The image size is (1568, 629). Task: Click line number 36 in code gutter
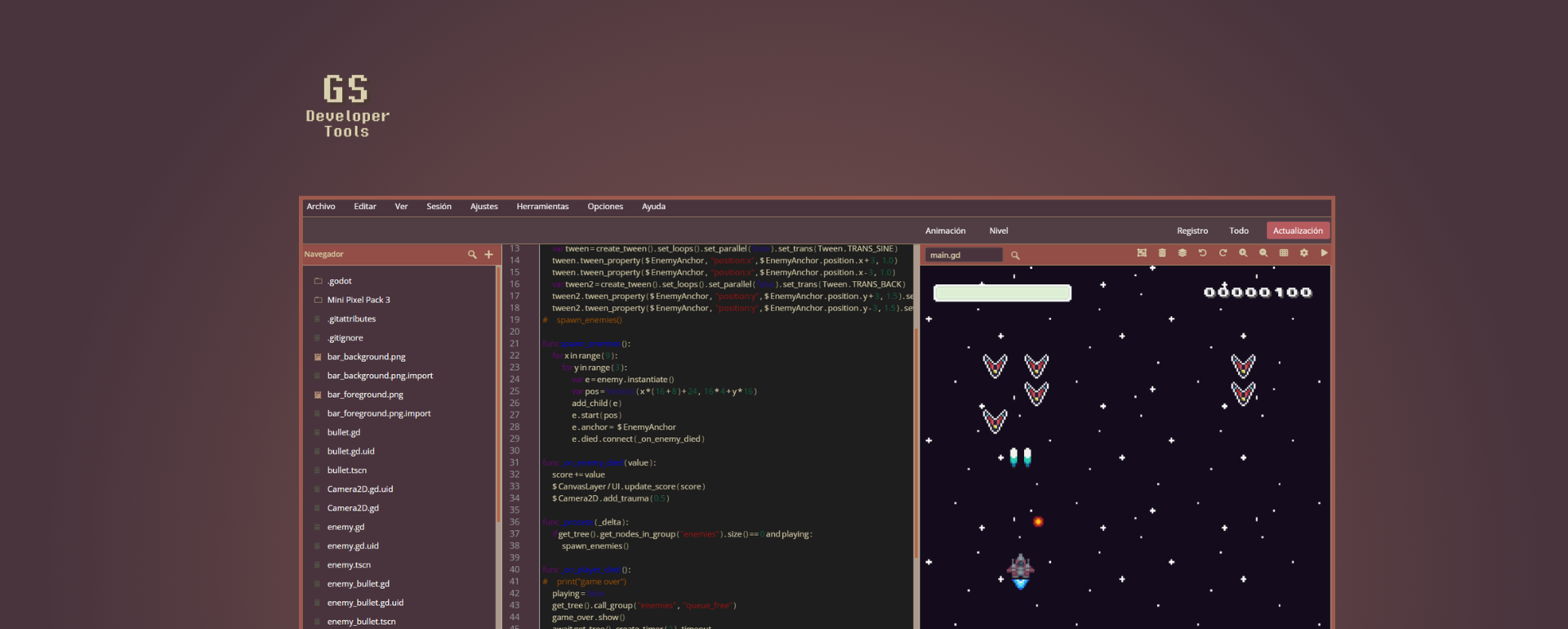514,522
